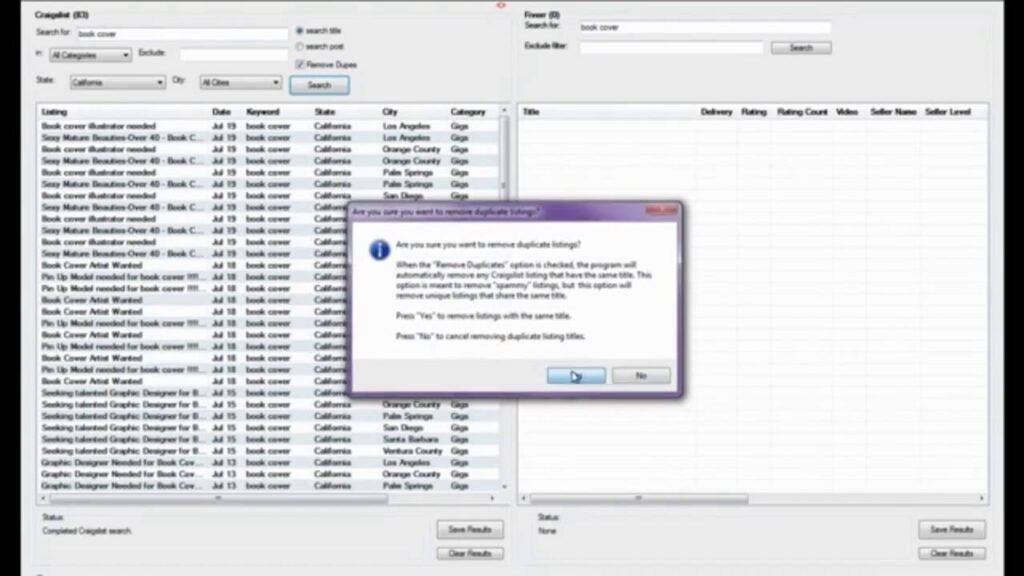Click the Craigslist 'Search for' input field
Screen dimensions: 1024x576
point(182,34)
